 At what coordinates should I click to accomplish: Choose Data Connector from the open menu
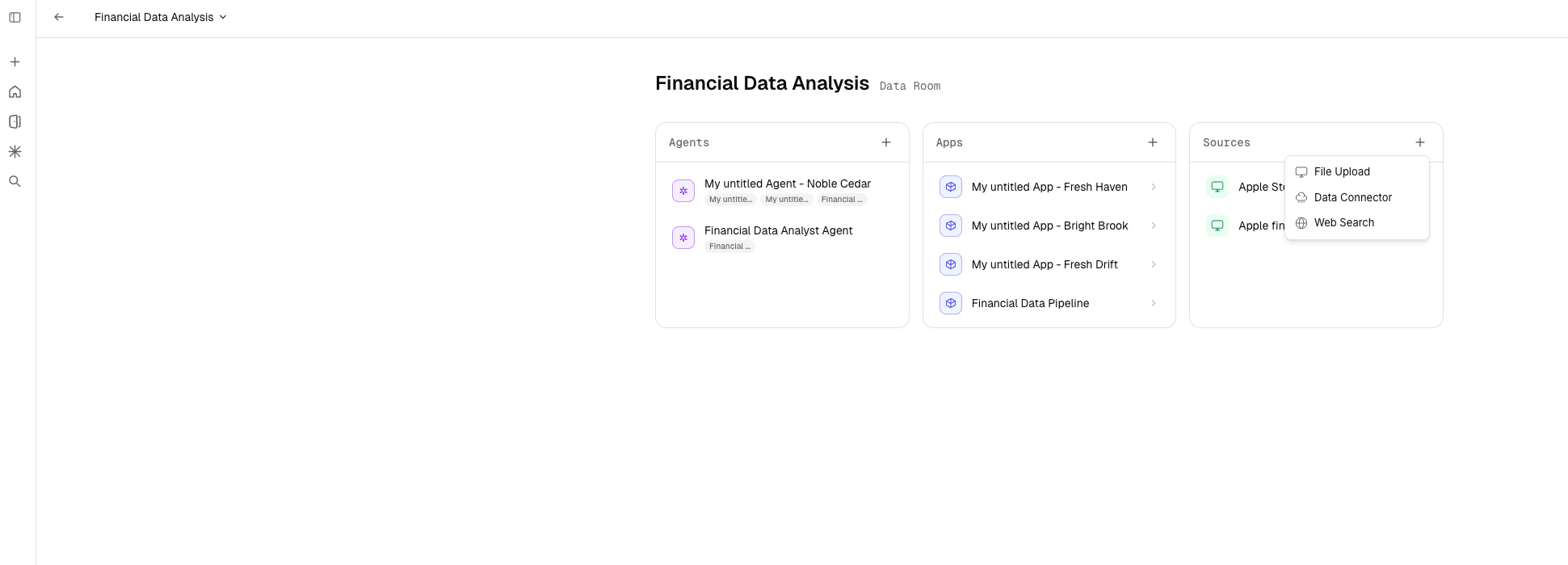click(x=1352, y=197)
